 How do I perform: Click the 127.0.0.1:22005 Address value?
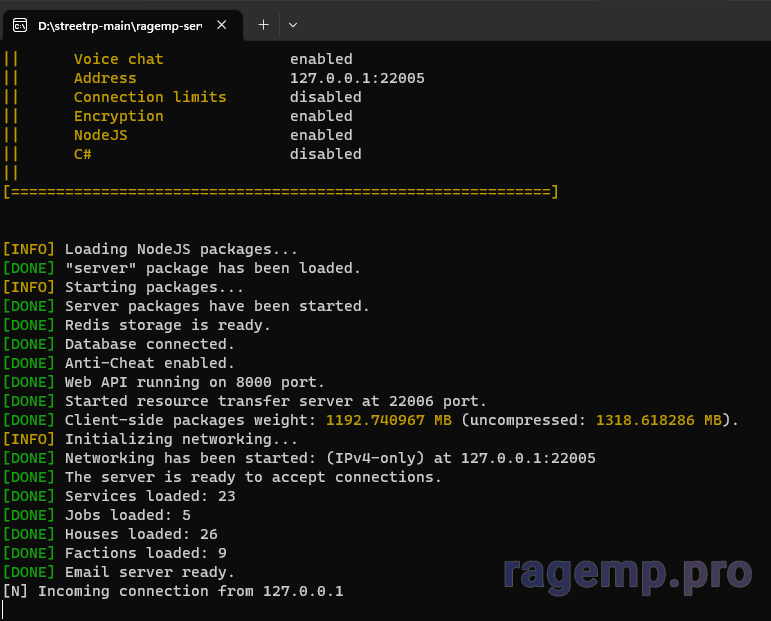pos(356,78)
